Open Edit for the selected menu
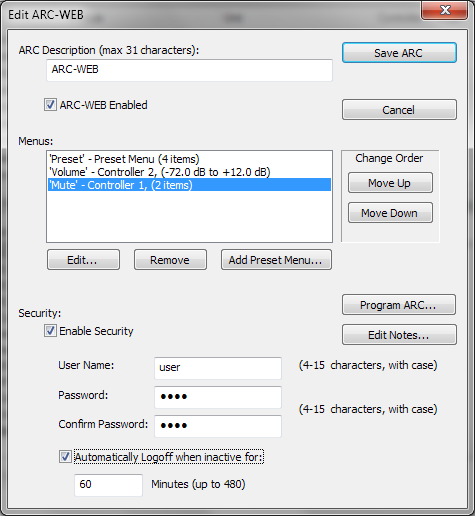 (x=83, y=260)
